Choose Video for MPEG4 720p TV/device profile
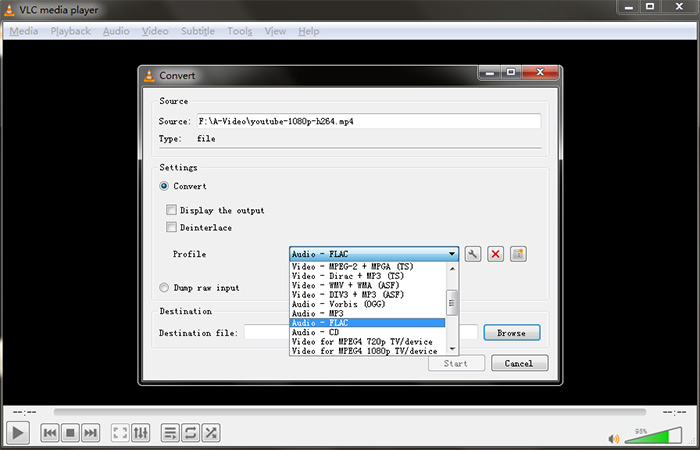This screenshot has height=450, width=700. pos(367,342)
